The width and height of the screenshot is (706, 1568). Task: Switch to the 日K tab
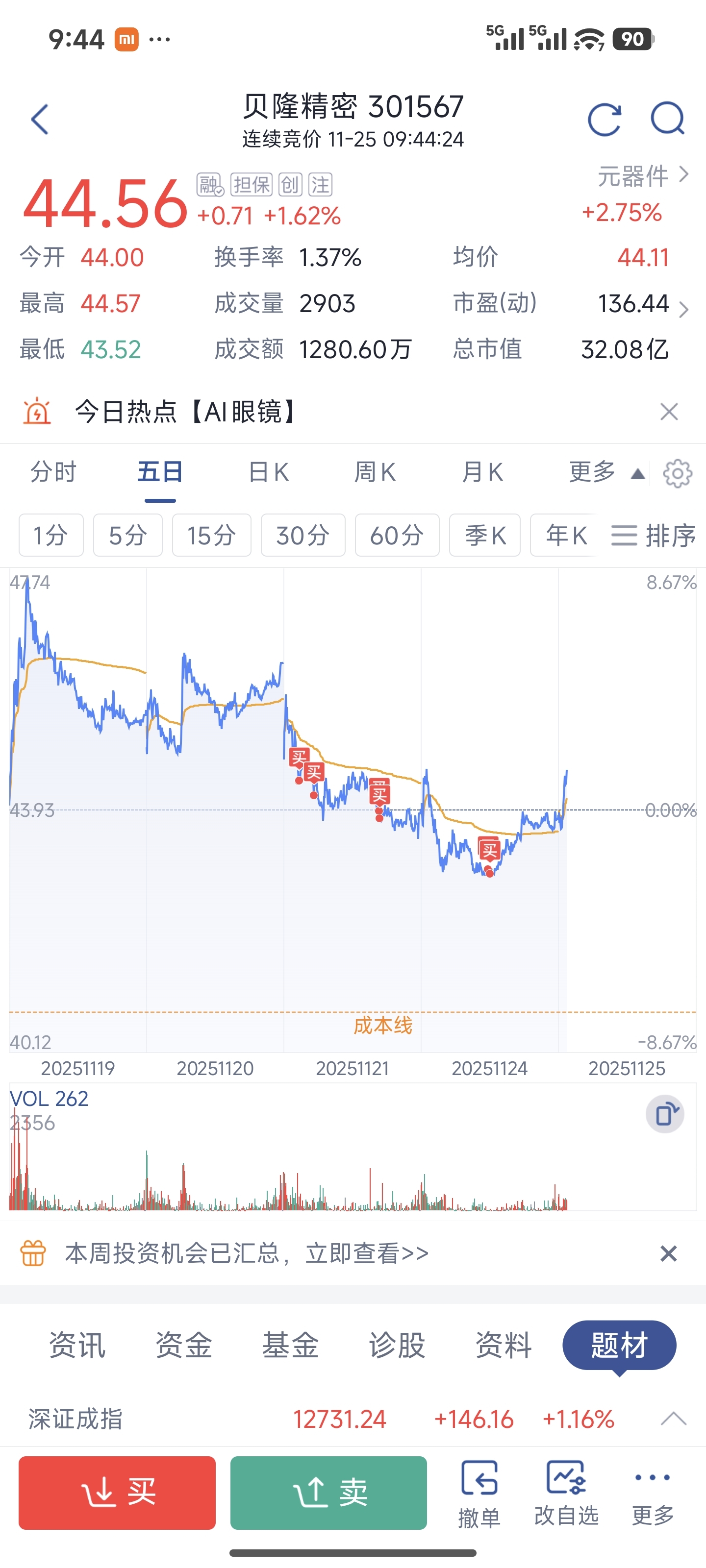268,472
